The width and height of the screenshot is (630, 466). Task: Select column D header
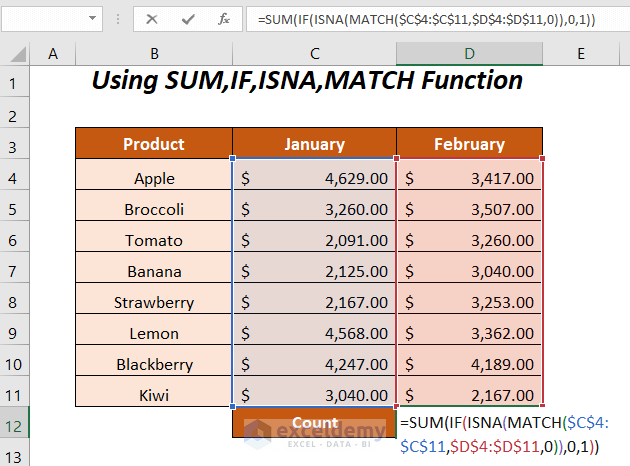[x=469, y=53]
